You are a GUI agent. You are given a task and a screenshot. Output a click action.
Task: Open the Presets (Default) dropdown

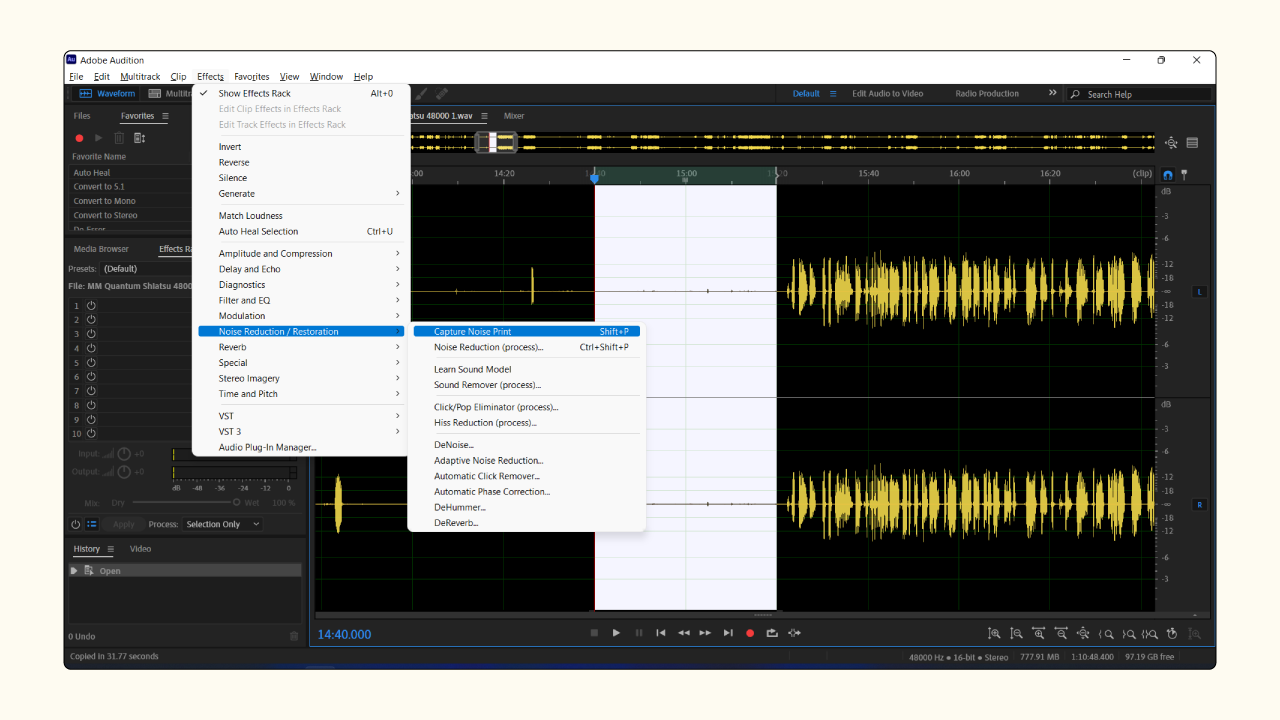click(147, 269)
